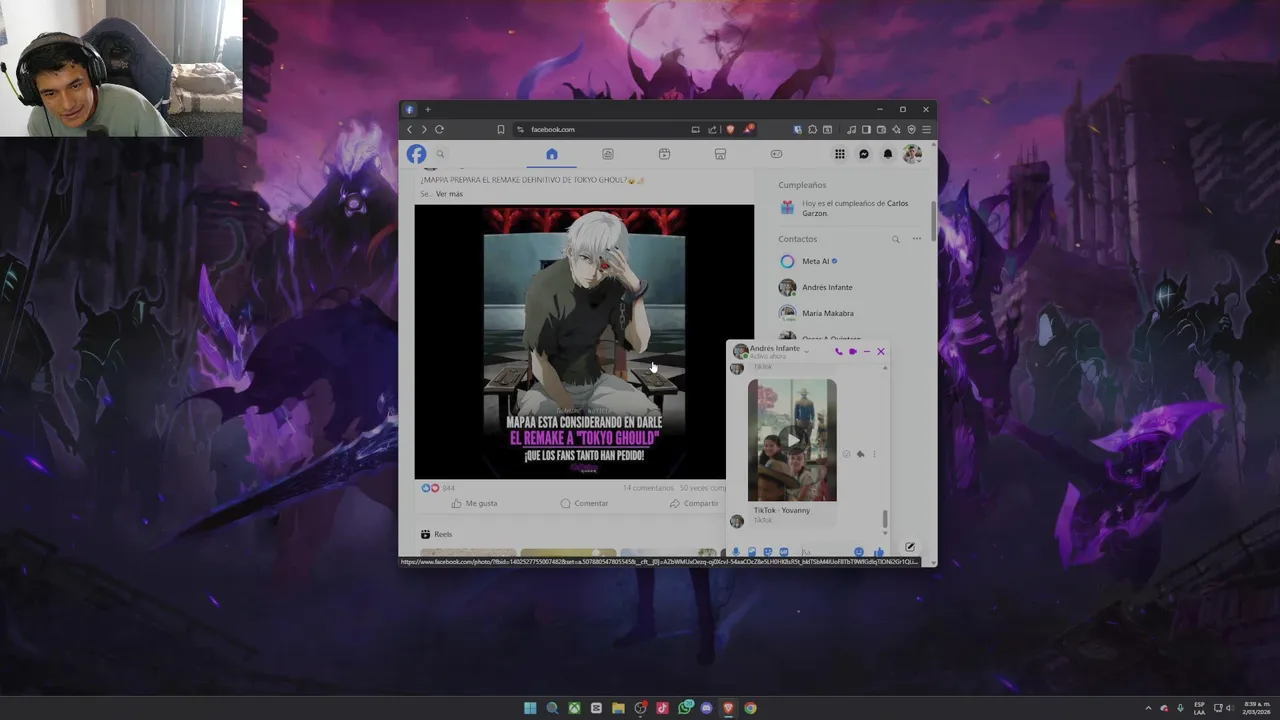Open Windows Start menu
This screenshot has height=720, width=1280.
pos(530,708)
